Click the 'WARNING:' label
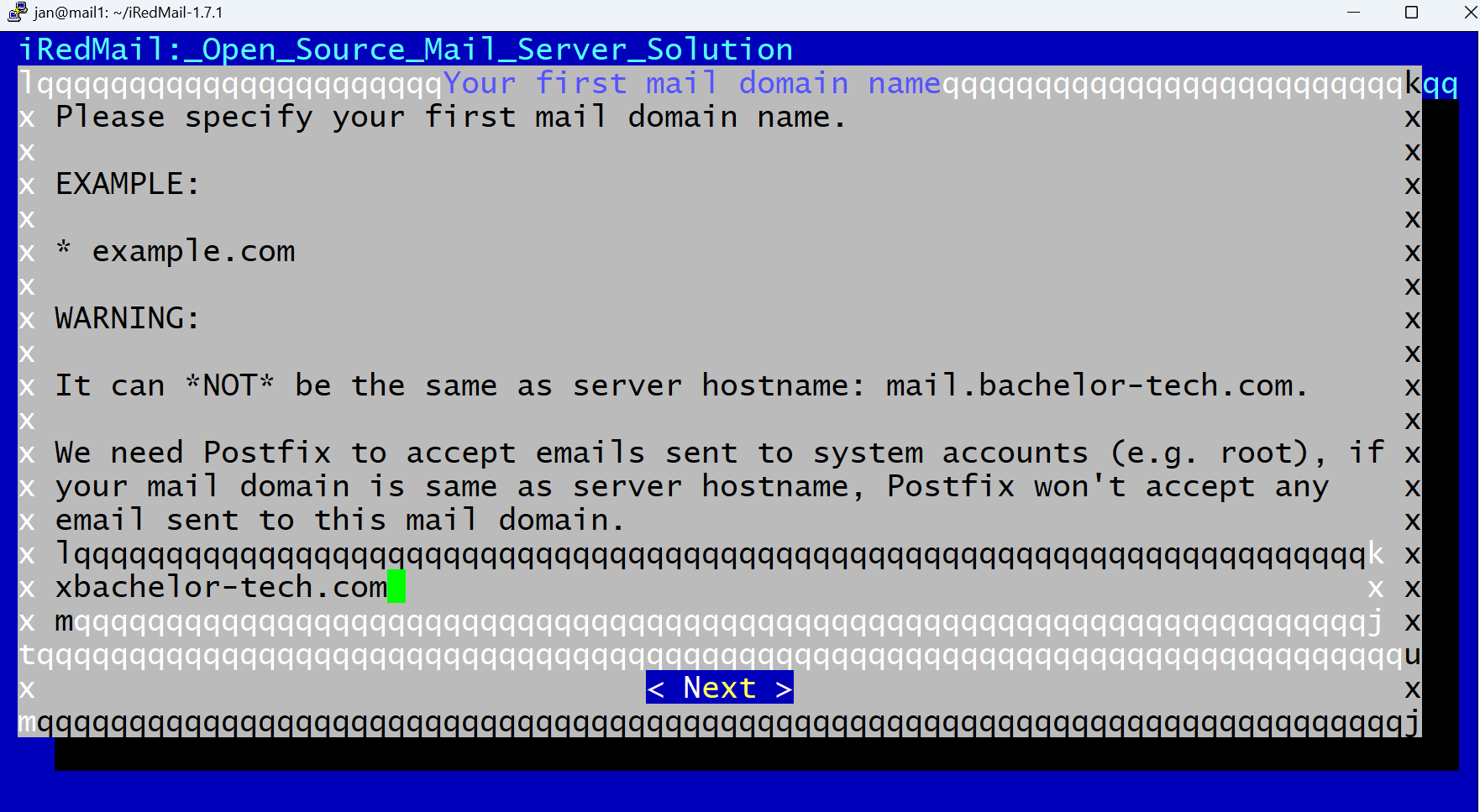 click(x=128, y=318)
